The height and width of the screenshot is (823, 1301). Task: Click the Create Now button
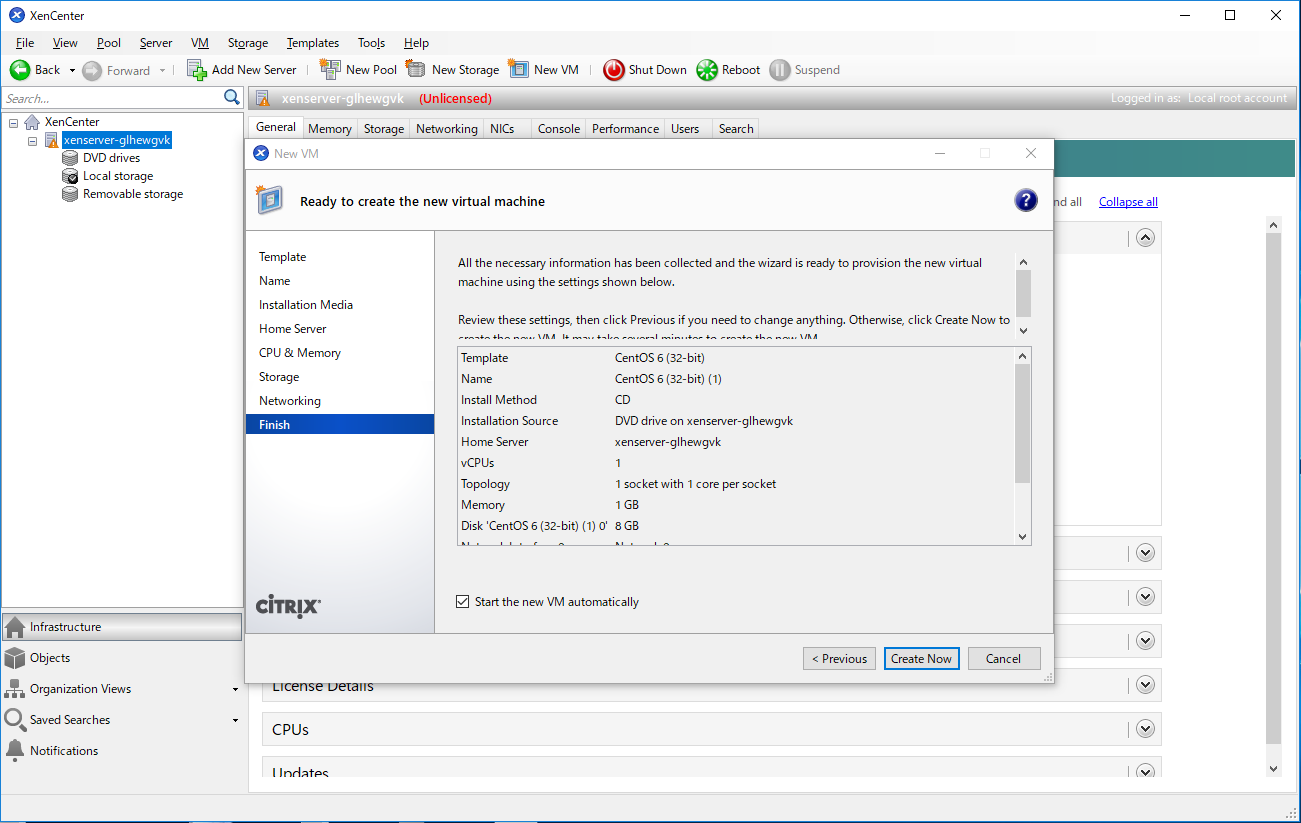[922, 658]
